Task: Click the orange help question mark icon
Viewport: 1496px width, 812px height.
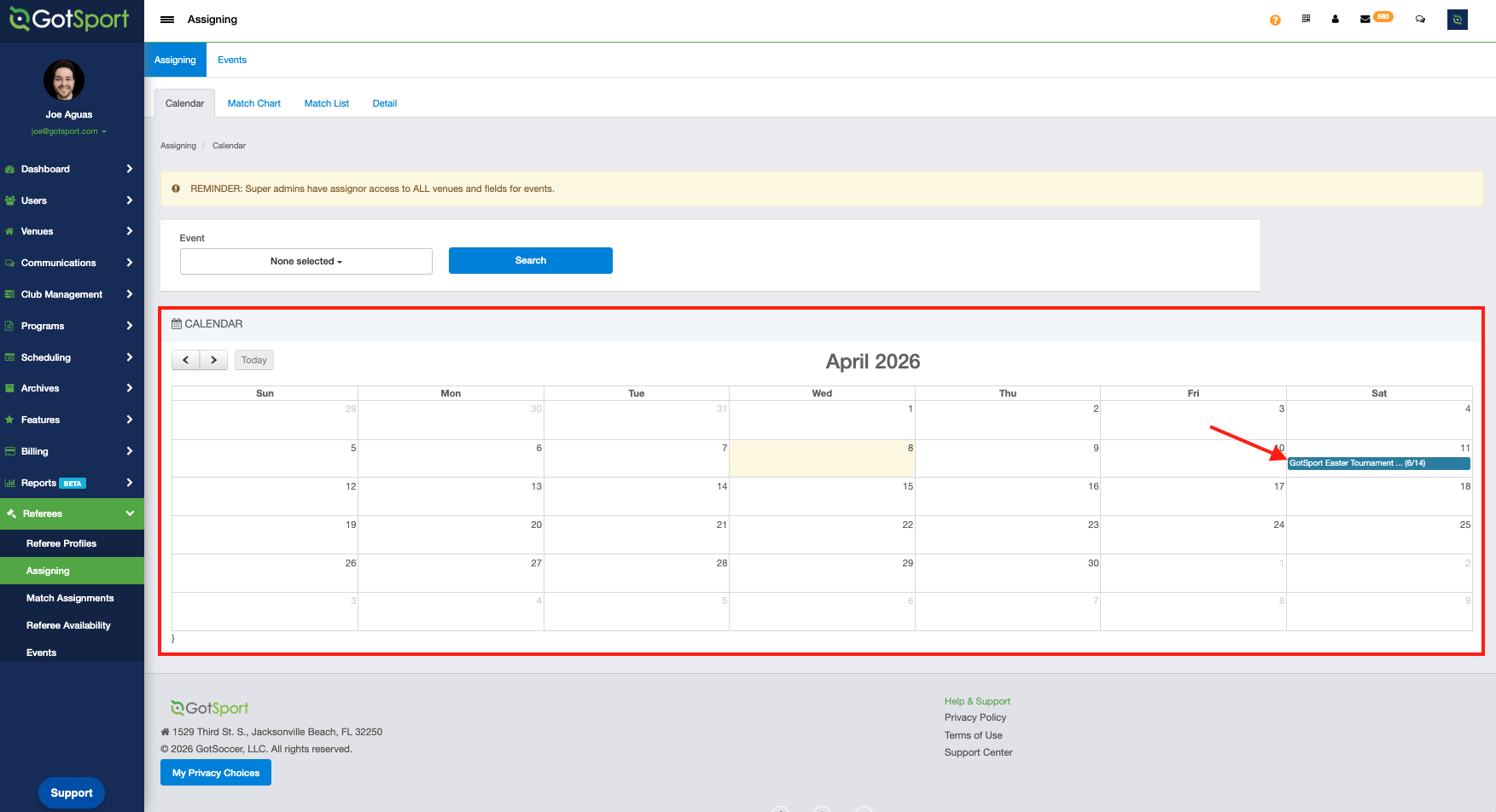Action: click(1275, 20)
